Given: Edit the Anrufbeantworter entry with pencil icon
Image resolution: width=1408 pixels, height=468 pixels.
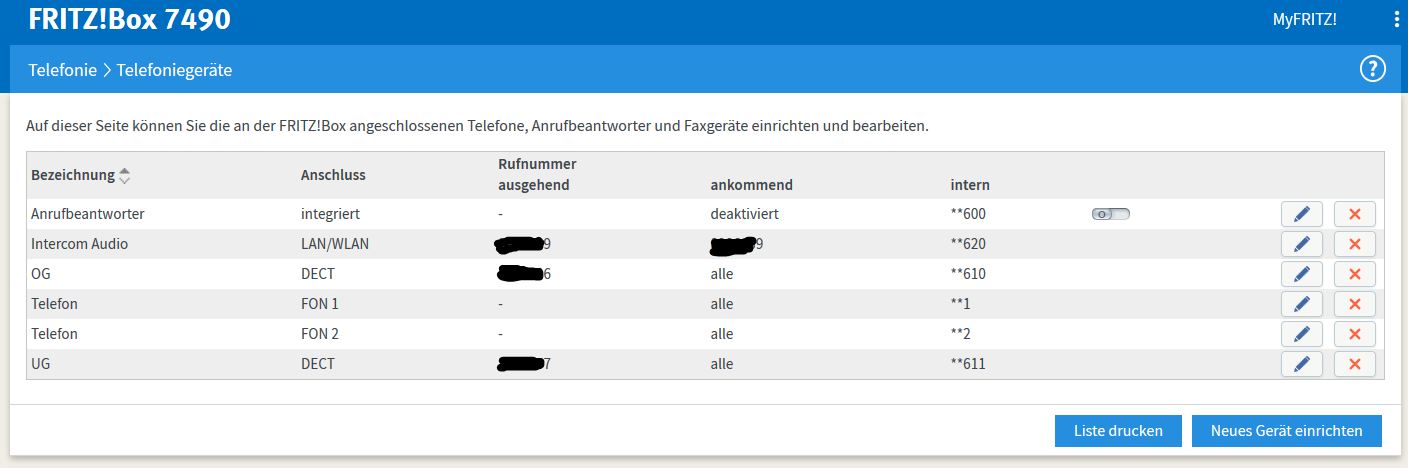Looking at the screenshot, I should coord(1301,214).
